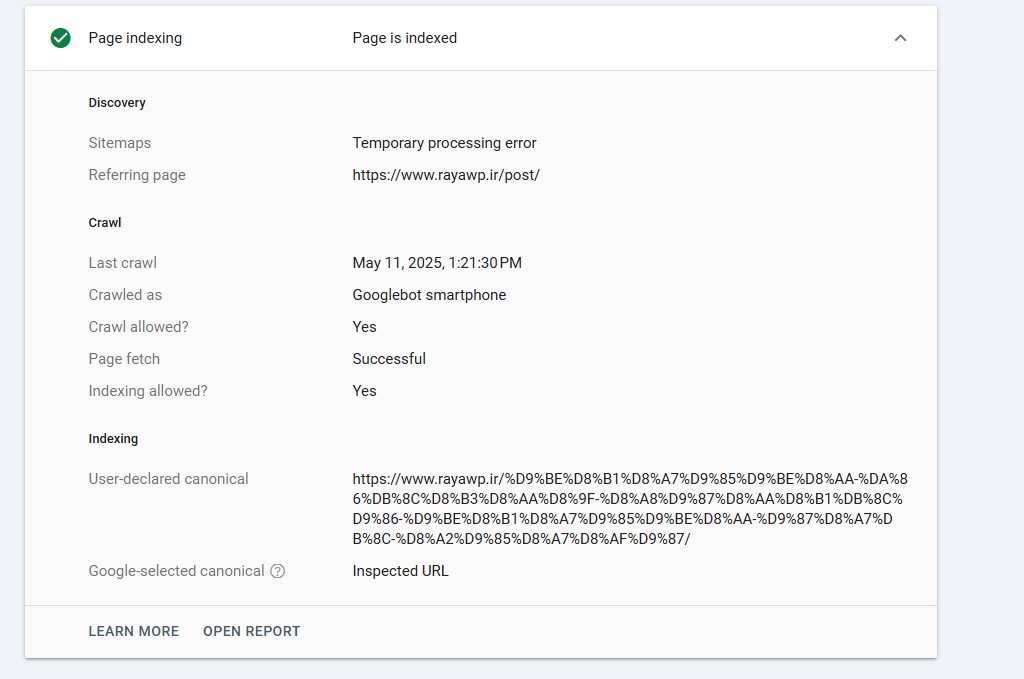Click the 'User-declared canonical' label
The width and height of the screenshot is (1024, 679).
click(168, 479)
